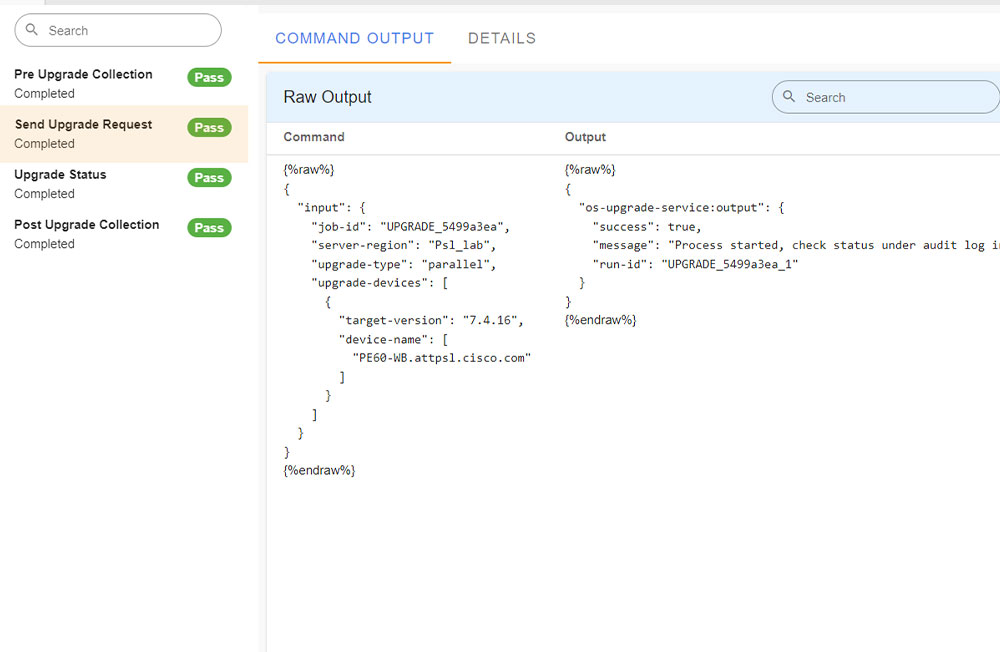
Task: Click the "PE60-WB.attpsl.cisco.com" device text
Action: click(x=442, y=358)
